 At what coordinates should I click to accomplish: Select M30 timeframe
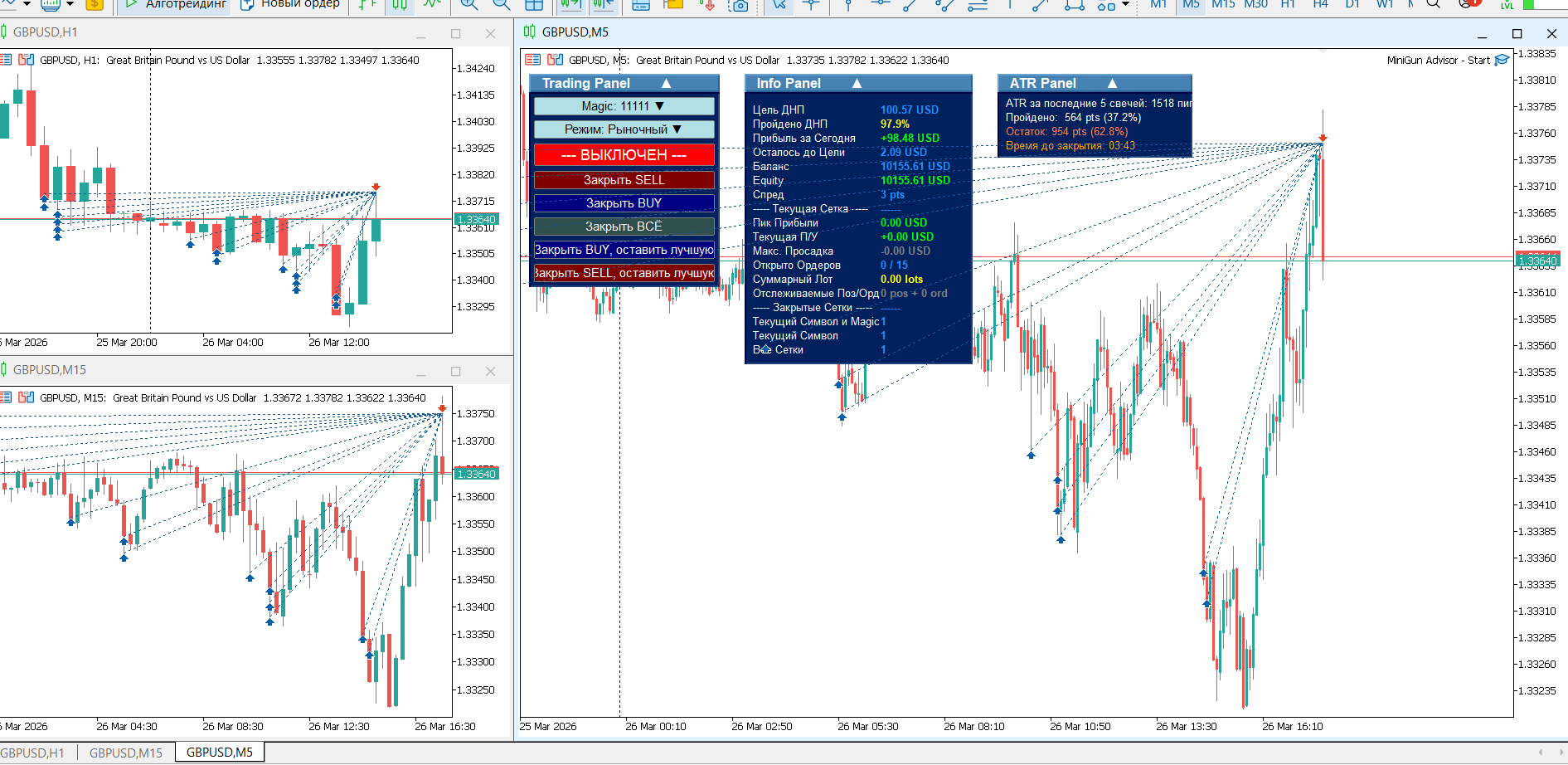(1255, 4)
